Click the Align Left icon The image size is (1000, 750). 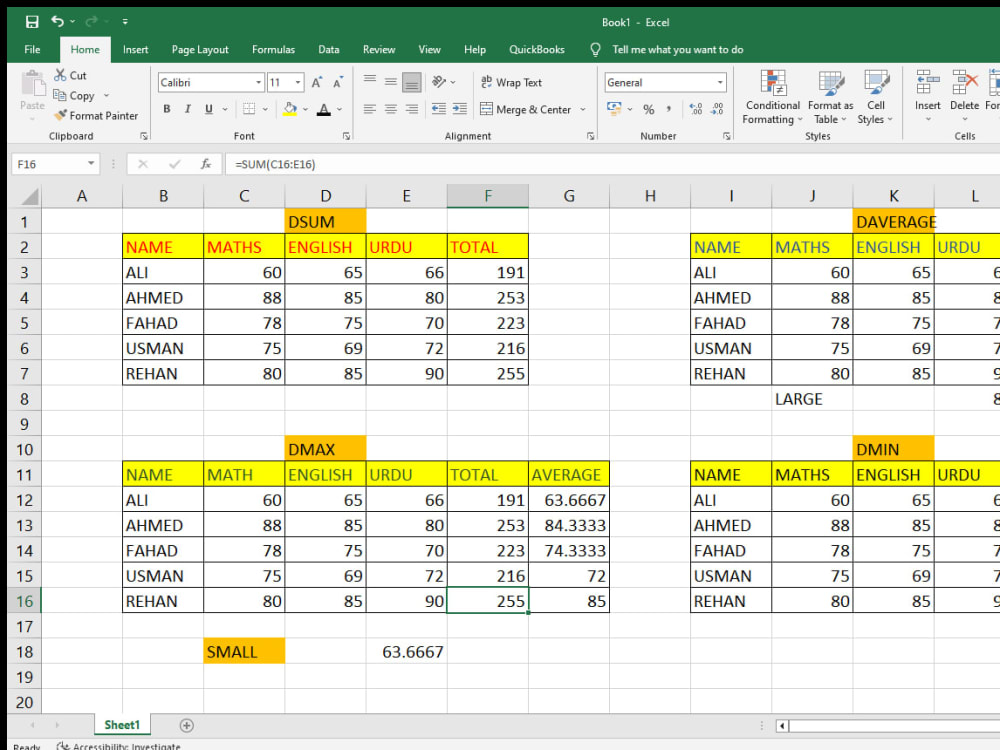[370, 109]
